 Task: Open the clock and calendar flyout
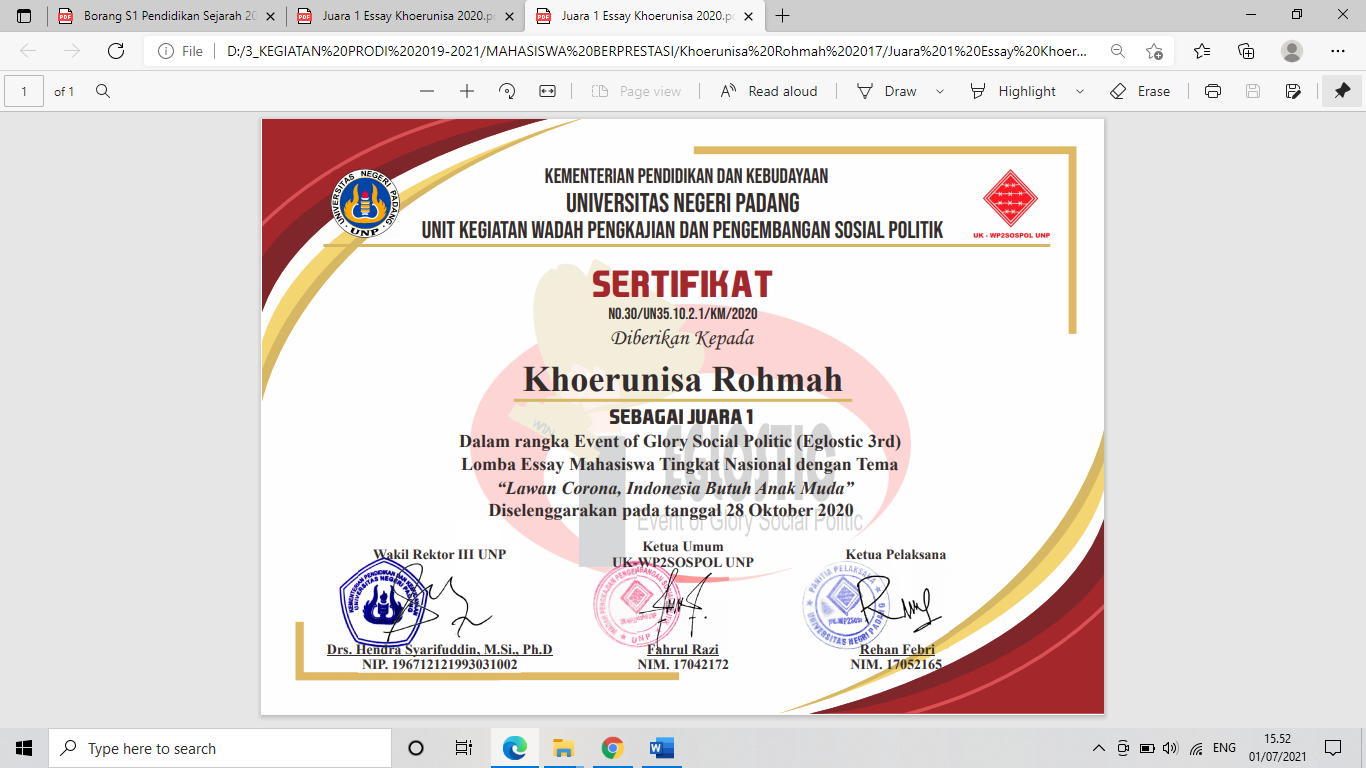1277,748
